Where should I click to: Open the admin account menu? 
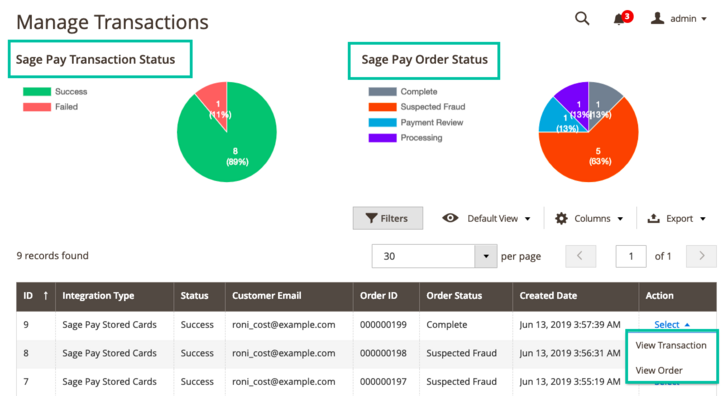pos(679,19)
